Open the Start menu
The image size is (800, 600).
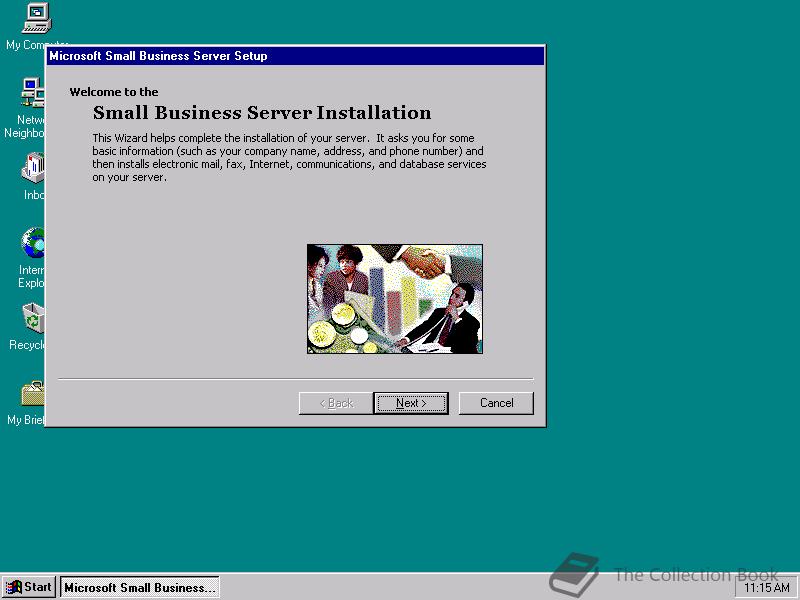28,587
